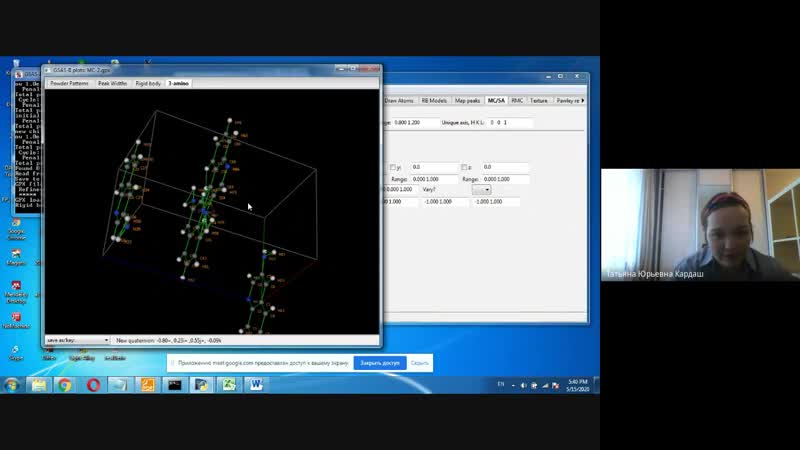Select the 3-amino structure tab
Screen dimensions: 800x450
pyautogui.click(x=179, y=83)
